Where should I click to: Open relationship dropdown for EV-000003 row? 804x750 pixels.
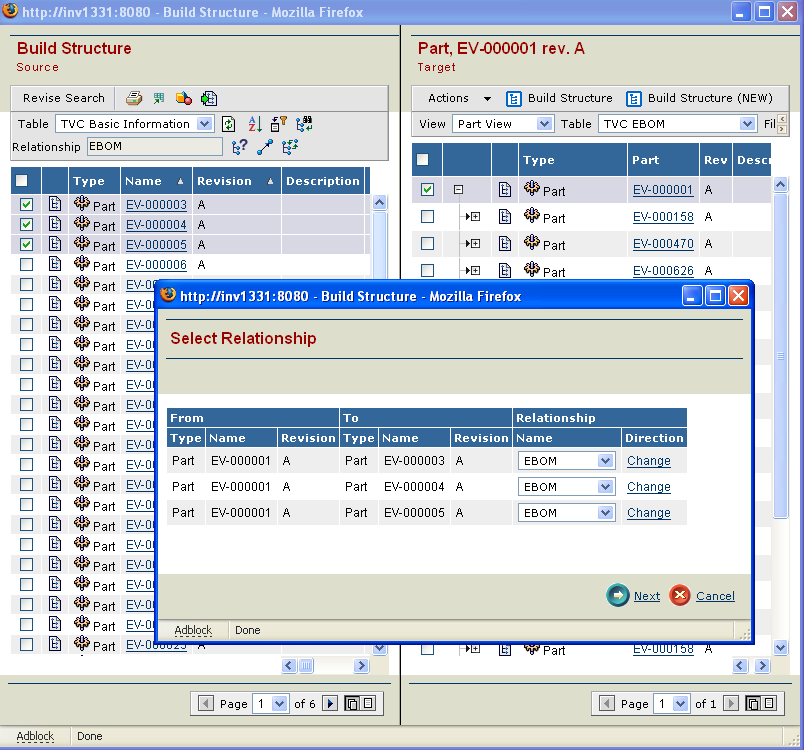point(604,461)
